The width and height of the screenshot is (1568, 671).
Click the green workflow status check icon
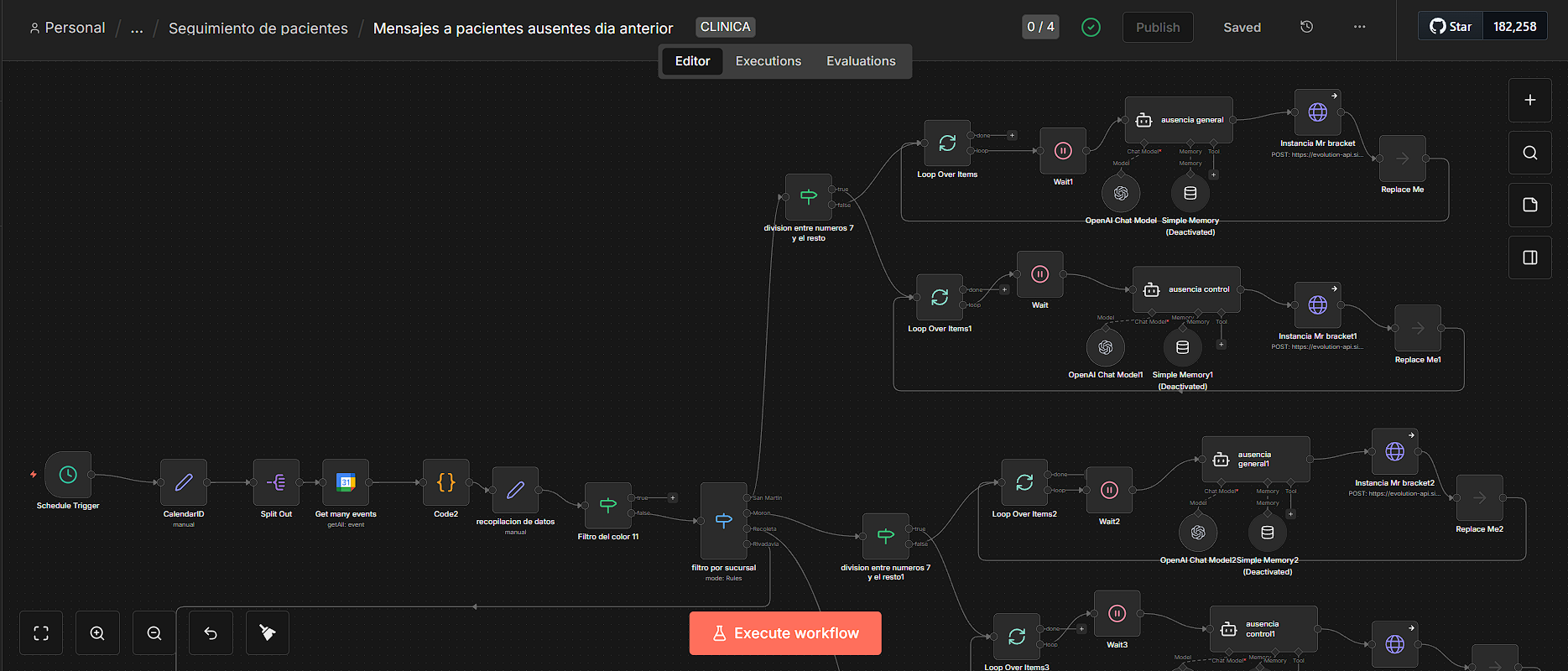click(1091, 27)
